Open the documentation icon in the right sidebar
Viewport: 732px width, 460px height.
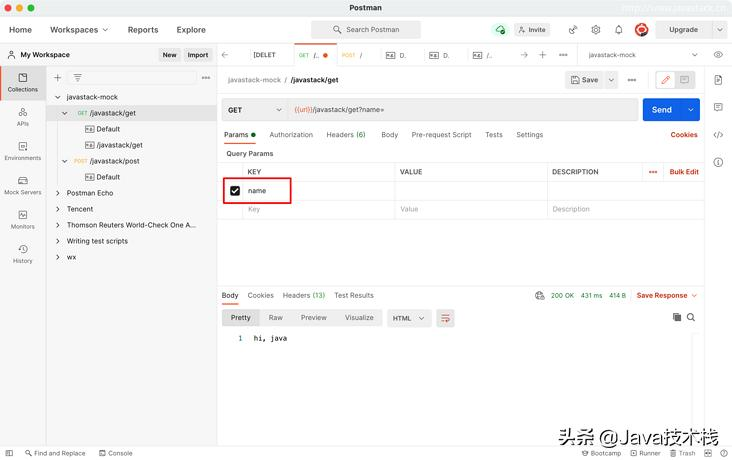coord(718,80)
